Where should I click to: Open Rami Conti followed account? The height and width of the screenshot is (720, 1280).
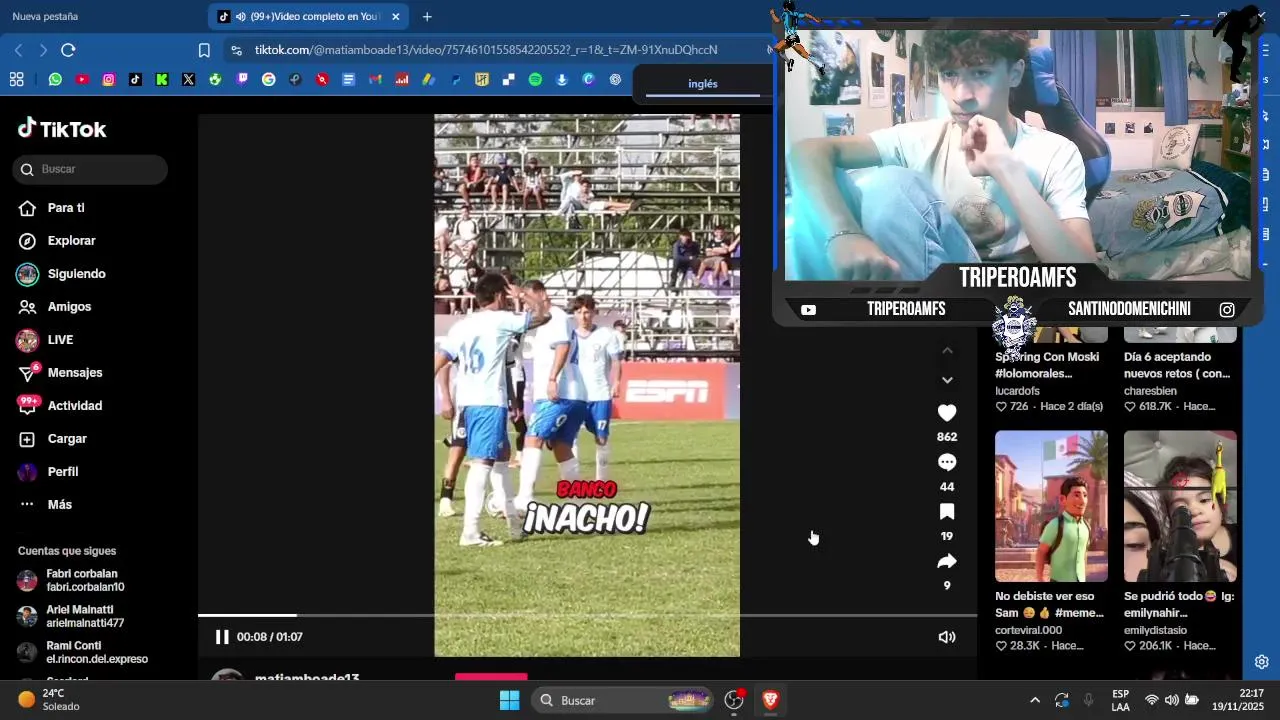[85, 652]
